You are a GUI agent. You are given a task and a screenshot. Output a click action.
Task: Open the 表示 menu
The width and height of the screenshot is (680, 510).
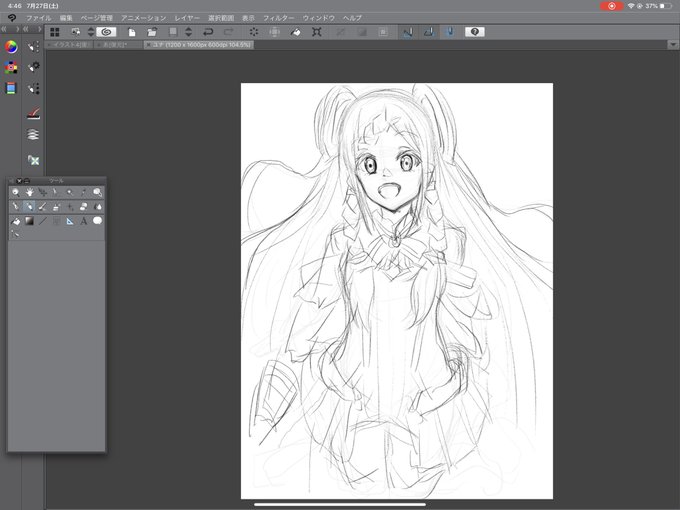(x=248, y=18)
